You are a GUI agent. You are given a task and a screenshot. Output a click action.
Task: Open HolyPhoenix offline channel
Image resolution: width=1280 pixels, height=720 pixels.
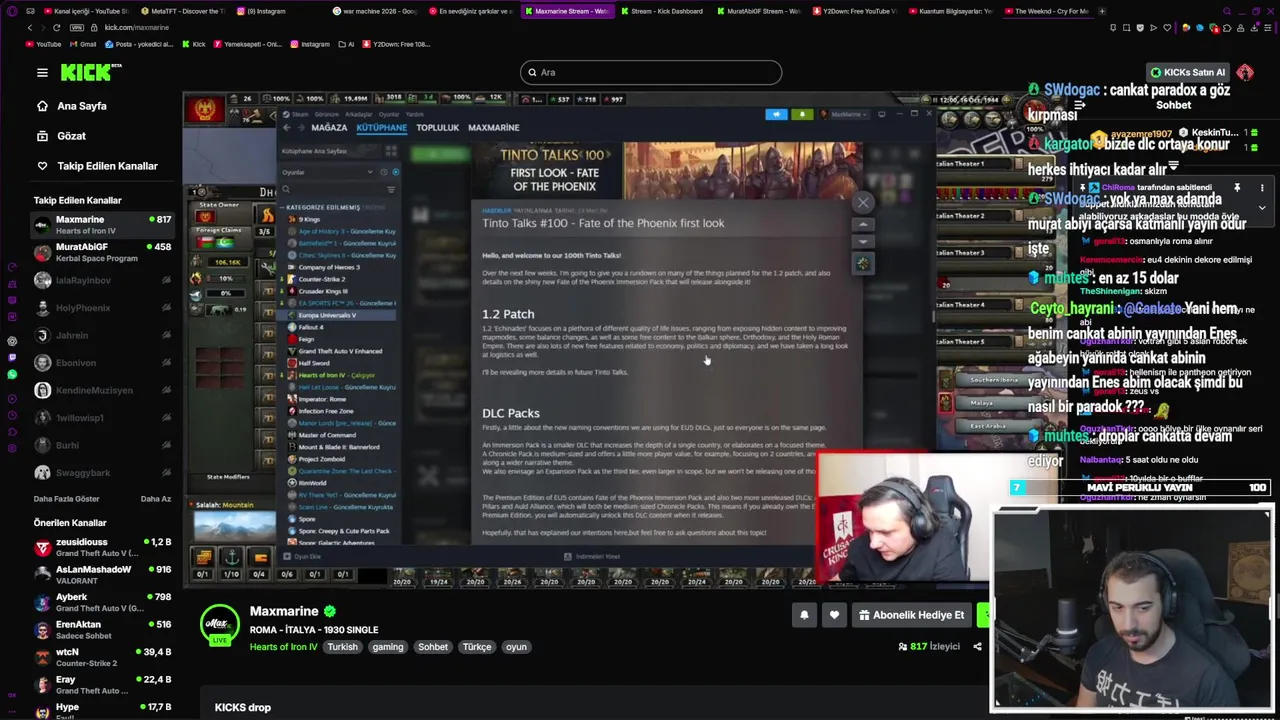click(101, 308)
